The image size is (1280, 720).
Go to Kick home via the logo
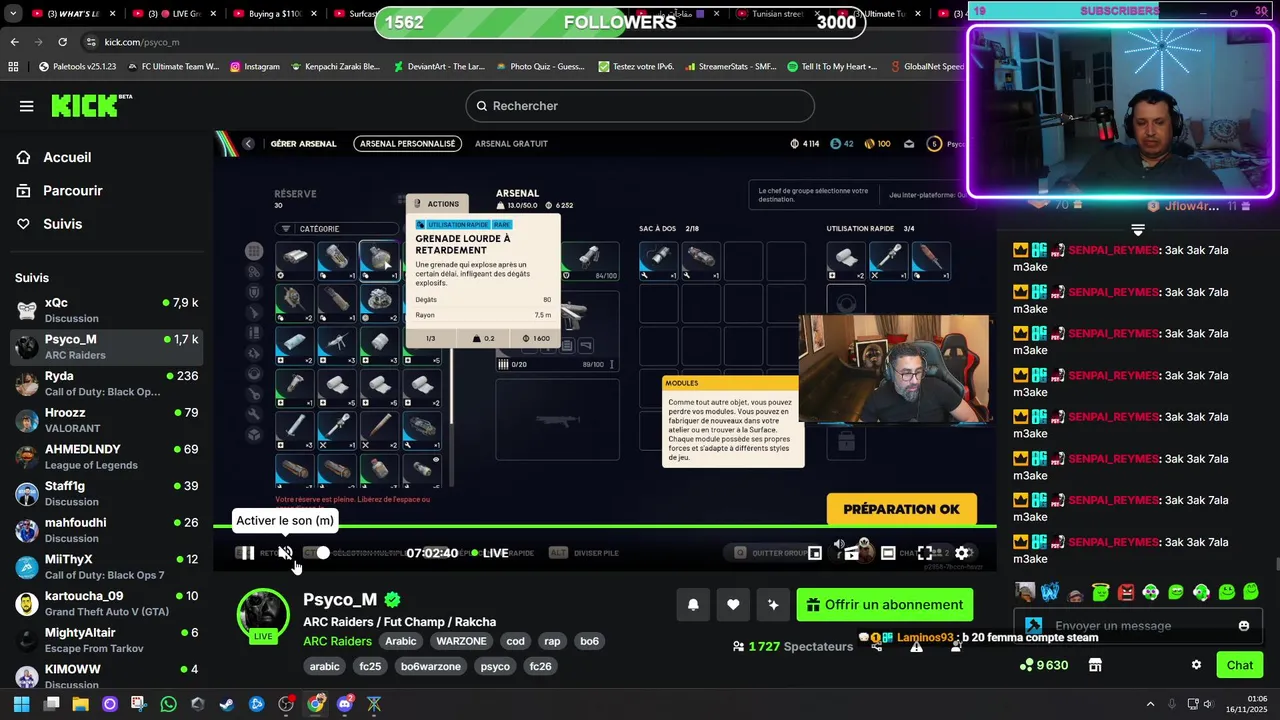coord(91,105)
